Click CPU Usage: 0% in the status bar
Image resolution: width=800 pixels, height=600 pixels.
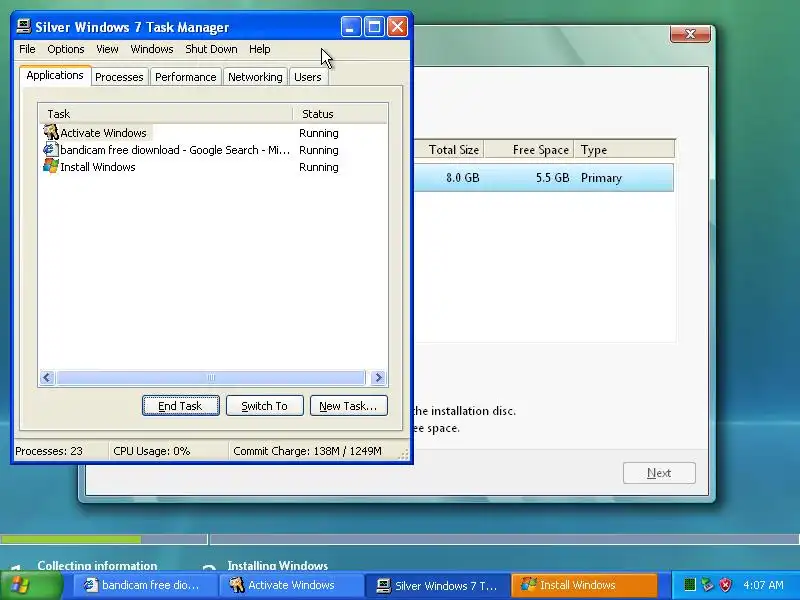tap(152, 451)
